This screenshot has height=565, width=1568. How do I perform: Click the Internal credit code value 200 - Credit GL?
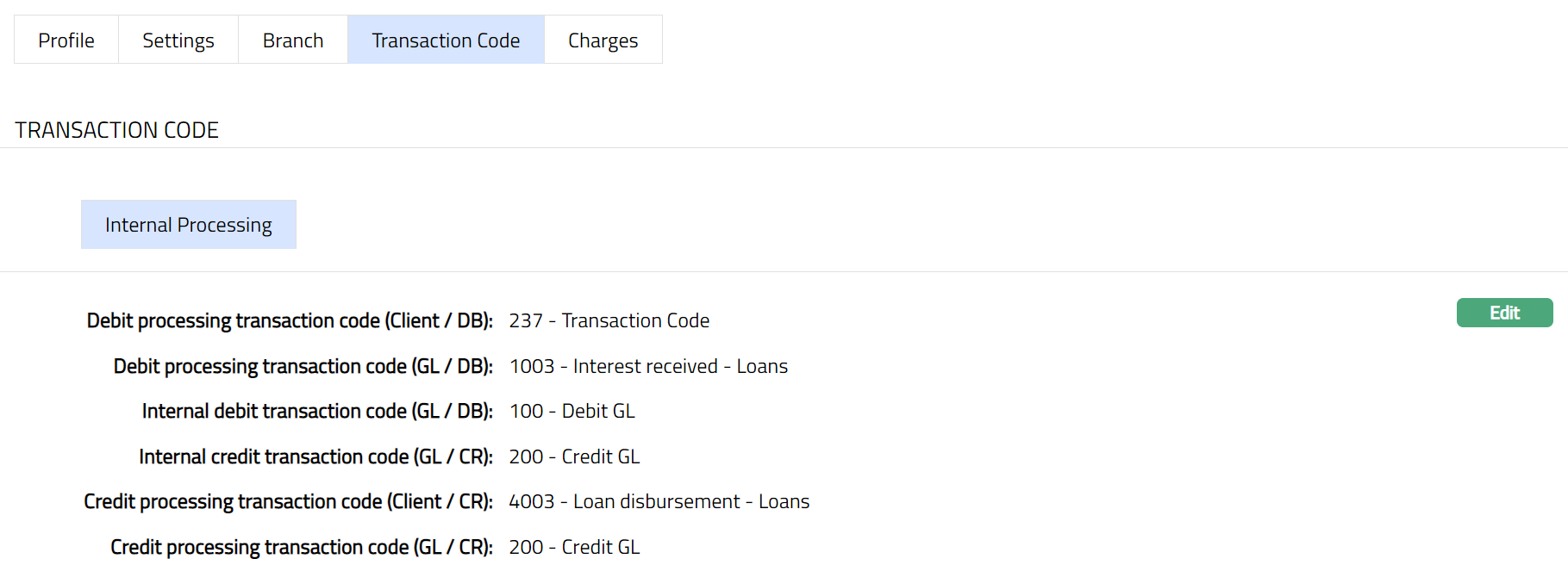pos(574,456)
